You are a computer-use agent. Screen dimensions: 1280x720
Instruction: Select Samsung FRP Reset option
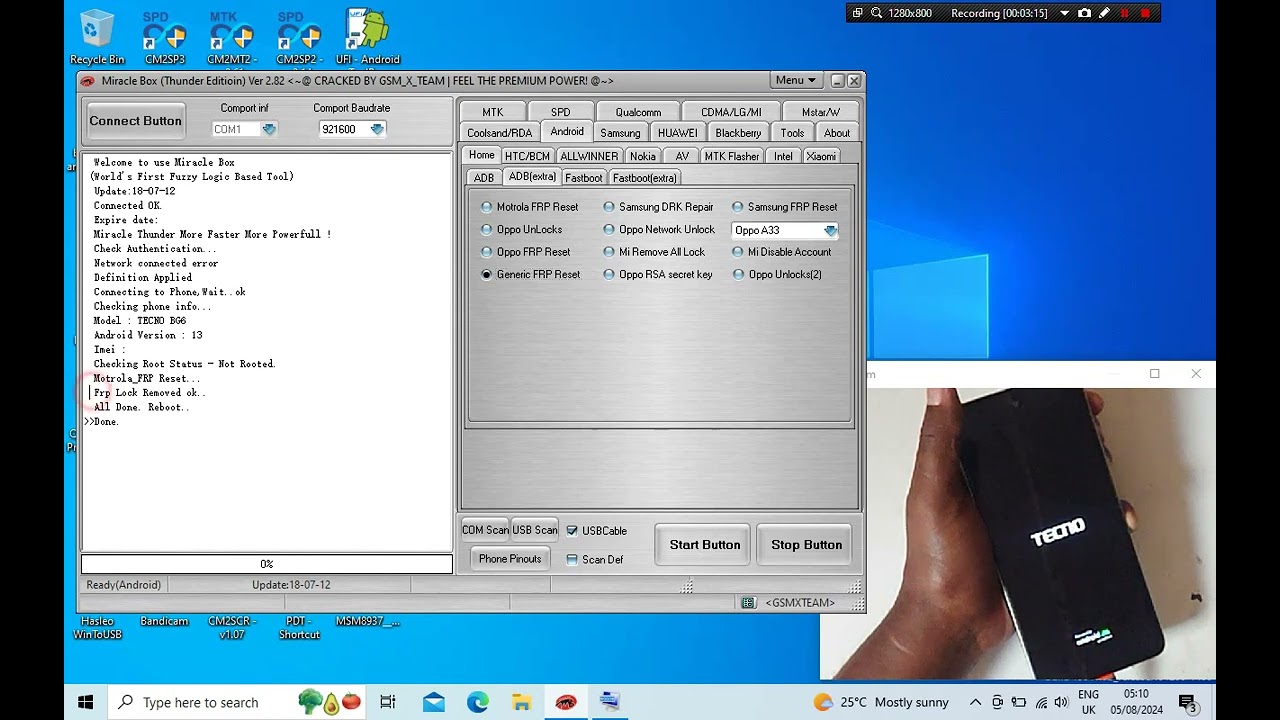tap(785, 207)
